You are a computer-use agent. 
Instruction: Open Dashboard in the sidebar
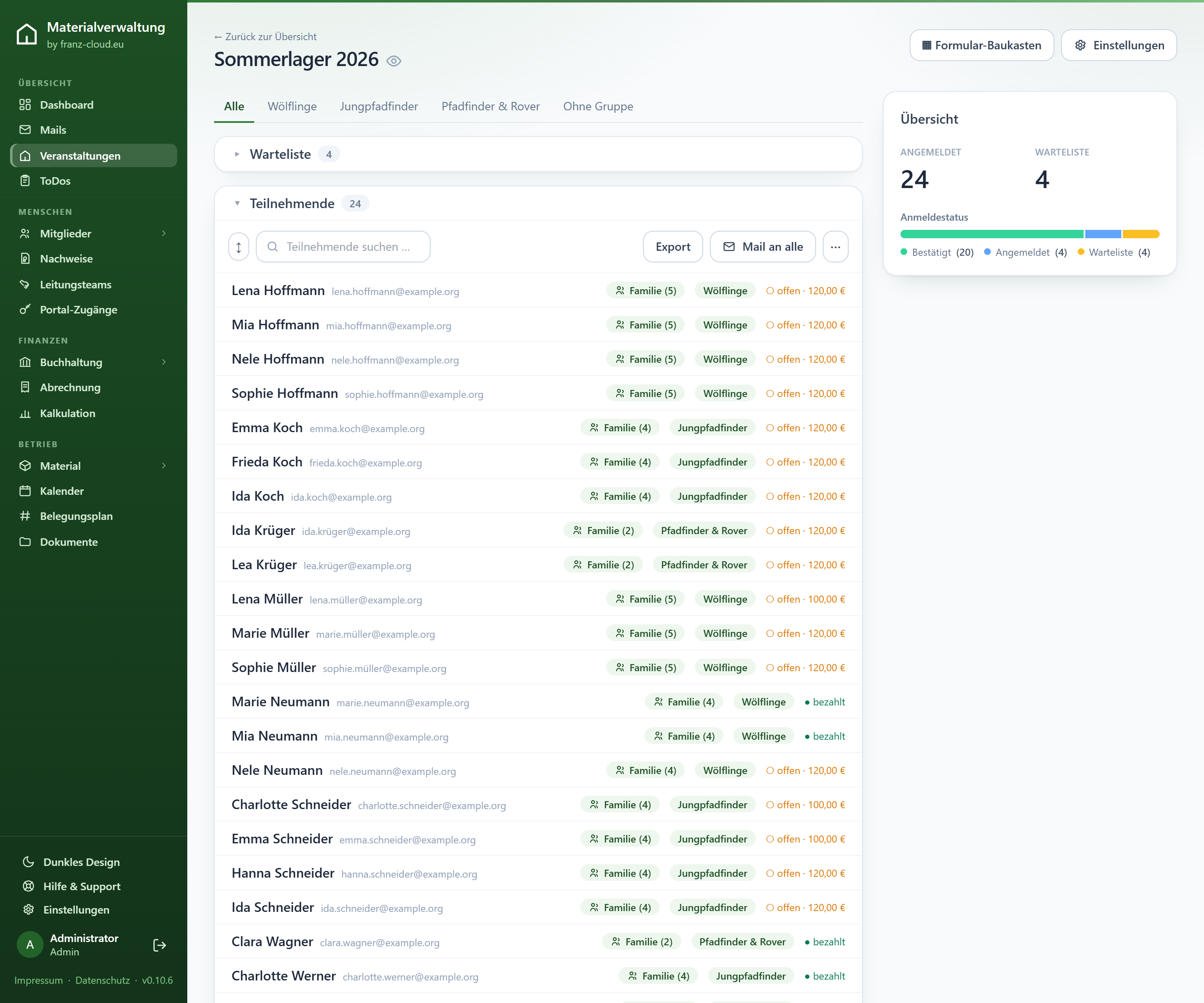click(94, 105)
